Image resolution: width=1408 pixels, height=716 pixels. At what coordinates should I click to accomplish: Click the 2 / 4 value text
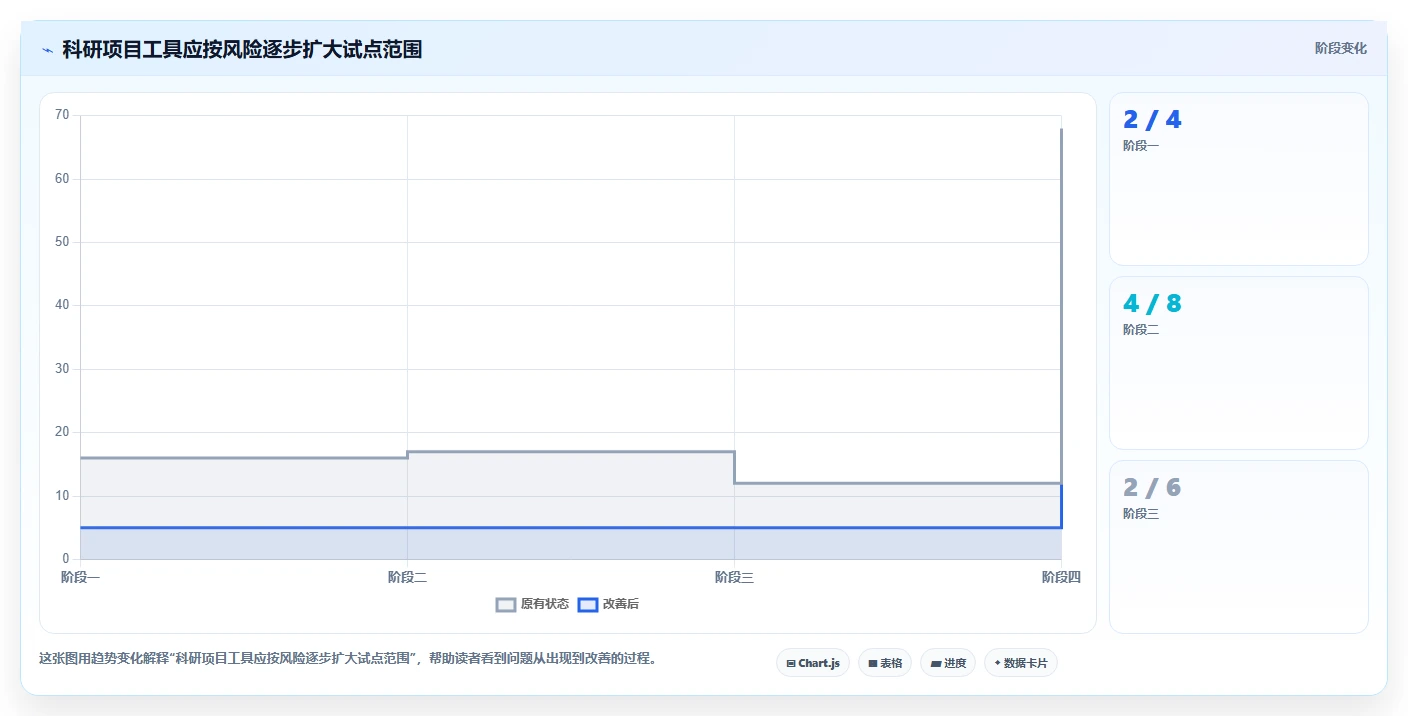tap(1152, 119)
